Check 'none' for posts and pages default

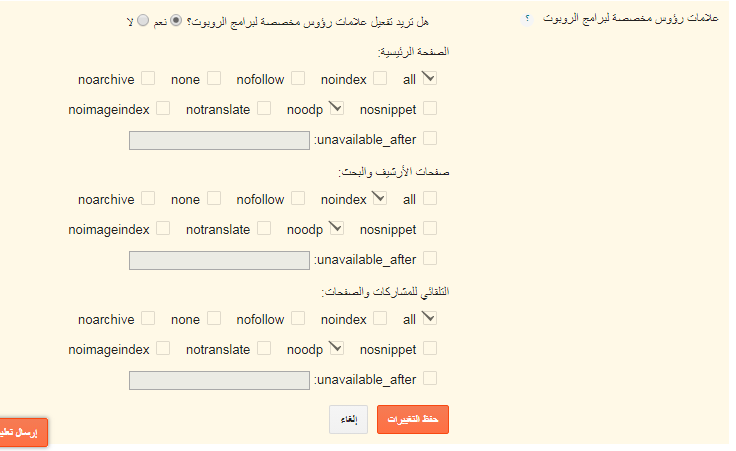(214, 318)
